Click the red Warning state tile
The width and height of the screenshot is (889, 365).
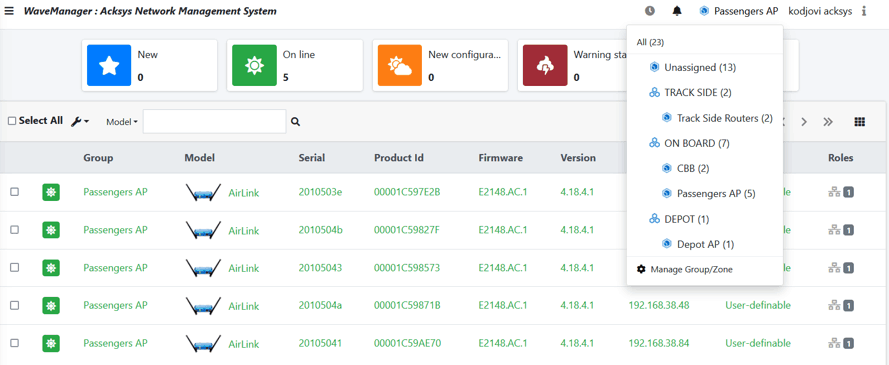[545, 65]
